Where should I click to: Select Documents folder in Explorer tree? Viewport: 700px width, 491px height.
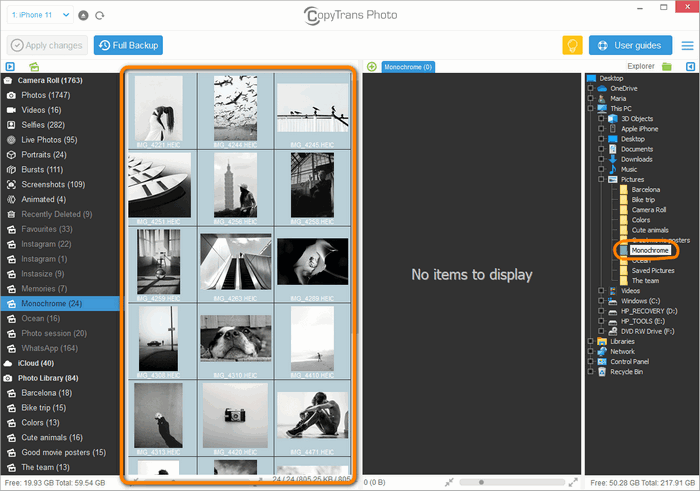click(x=637, y=149)
